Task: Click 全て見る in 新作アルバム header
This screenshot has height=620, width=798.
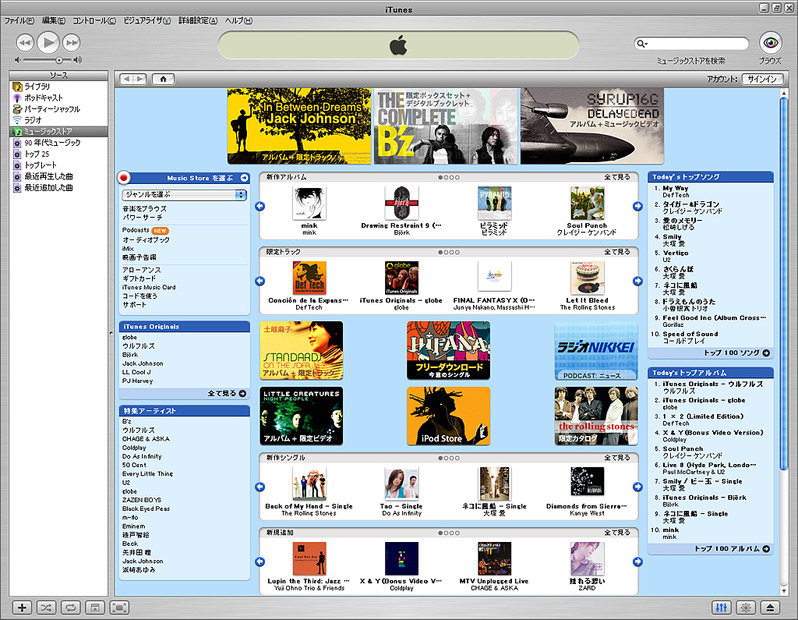Action: (617, 177)
